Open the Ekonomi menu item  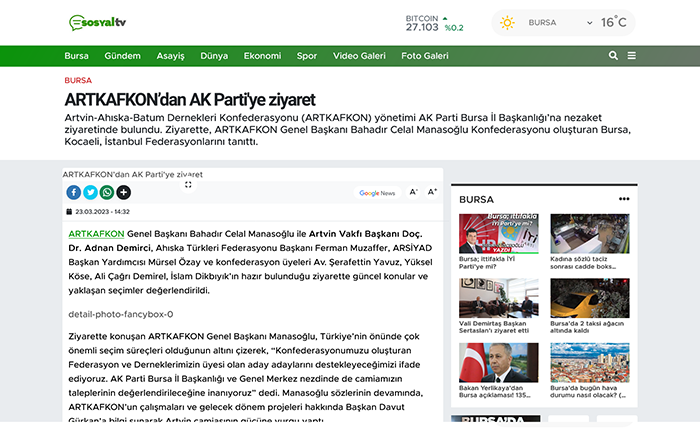pos(262,56)
